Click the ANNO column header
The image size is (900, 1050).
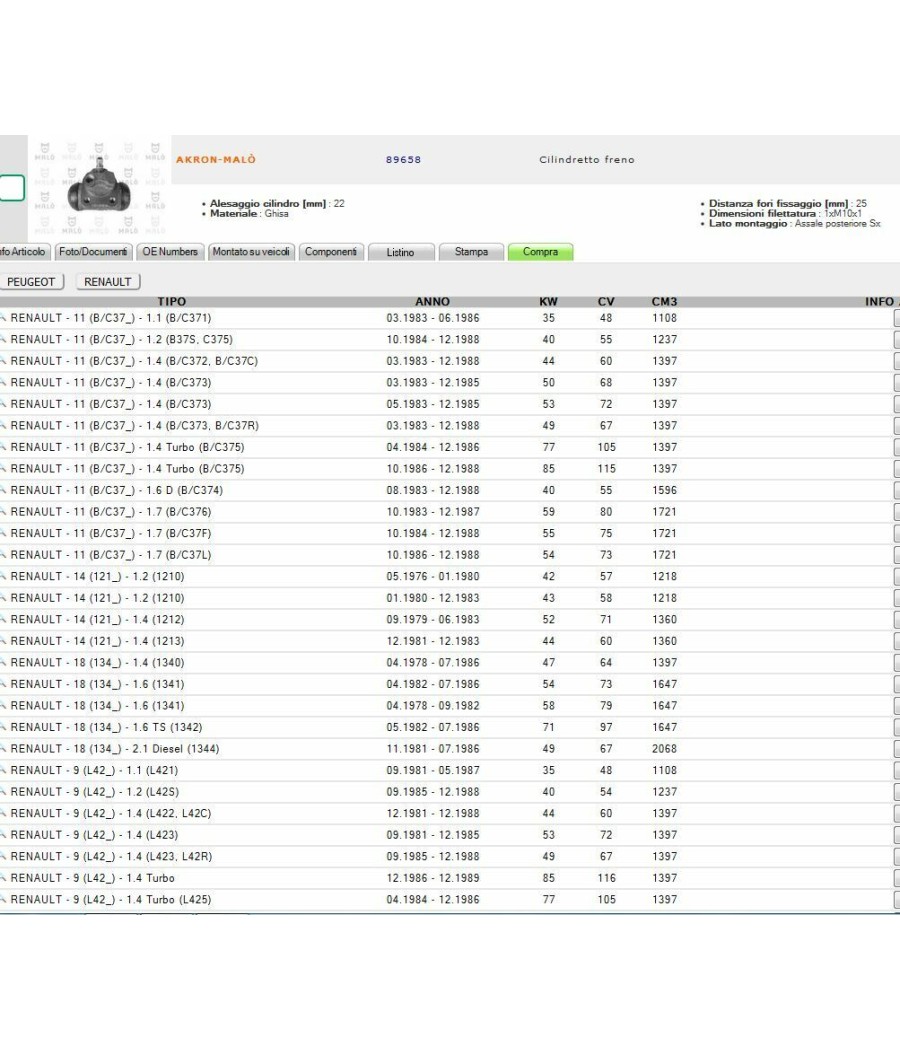433,301
